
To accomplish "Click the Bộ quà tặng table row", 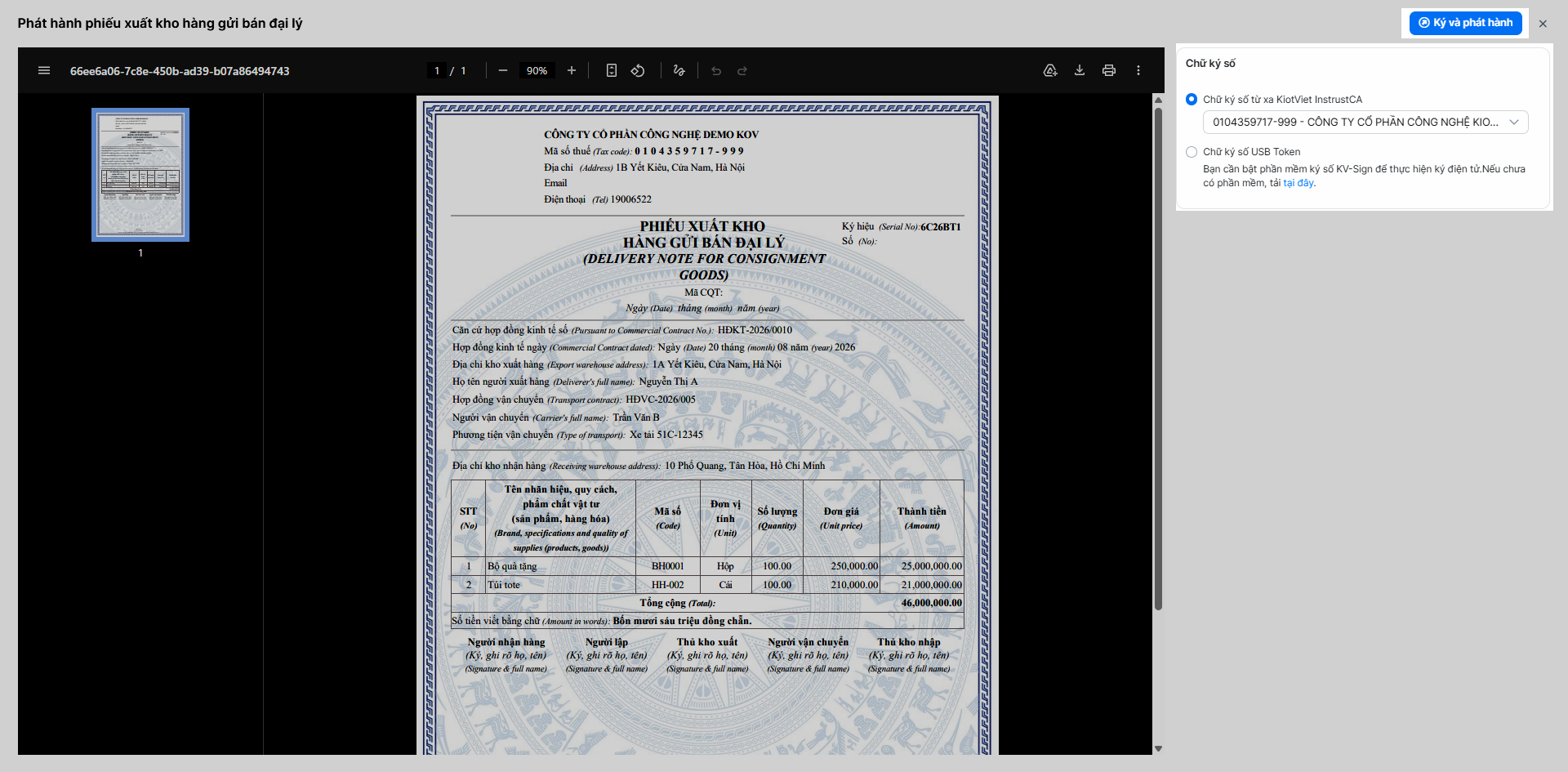I will (707, 566).
